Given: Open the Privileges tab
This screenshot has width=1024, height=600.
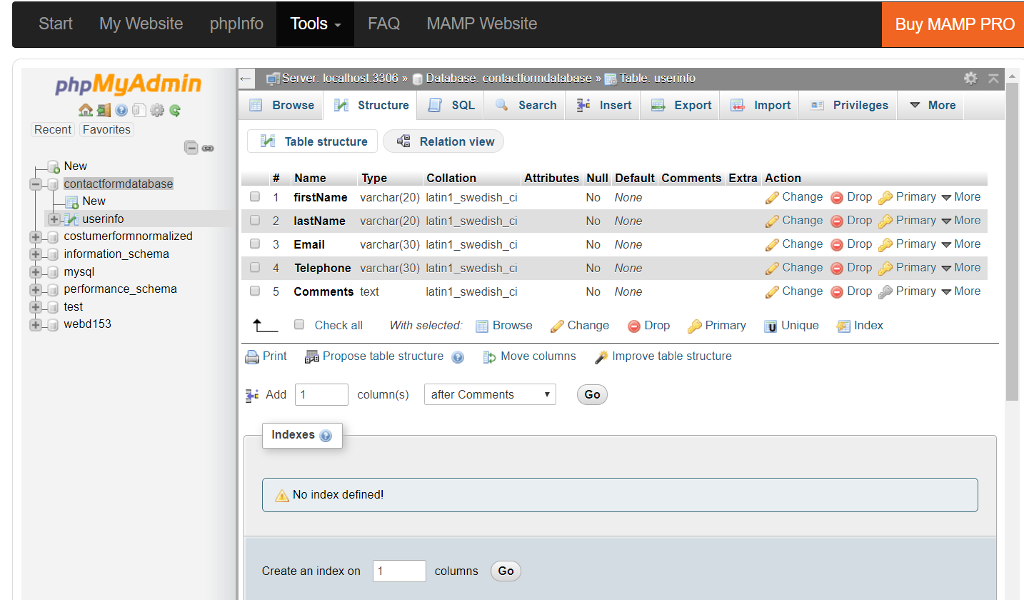Looking at the screenshot, I should [849, 105].
